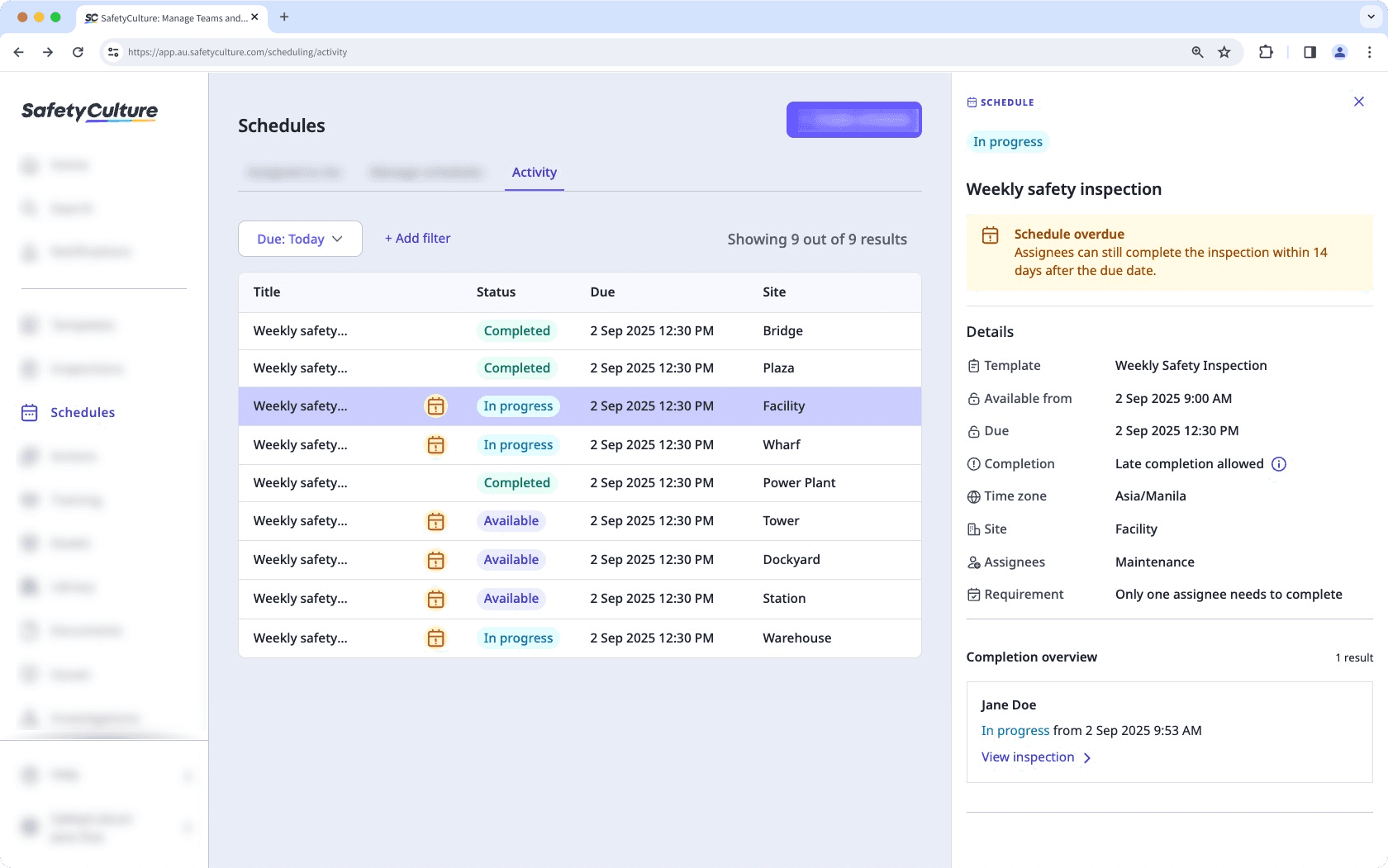Switch to the Activity tab
This screenshot has height=868, width=1388.
534,173
